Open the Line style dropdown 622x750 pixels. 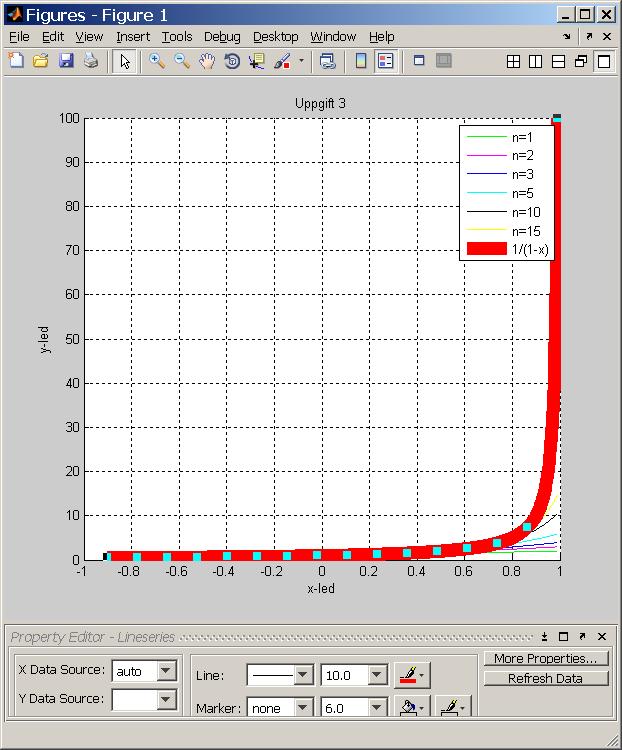pyautogui.click(x=303, y=675)
